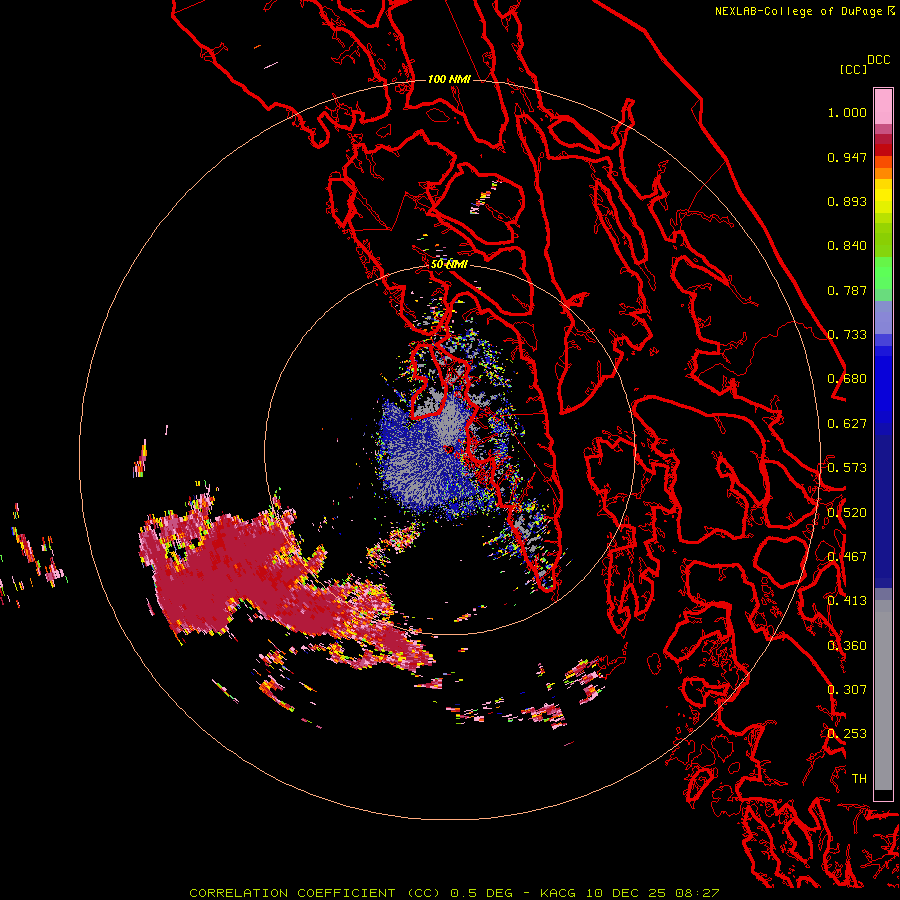The width and height of the screenshot is (900, 900).
Task: Select the 0.787 legend value
Action: point(847,290)
